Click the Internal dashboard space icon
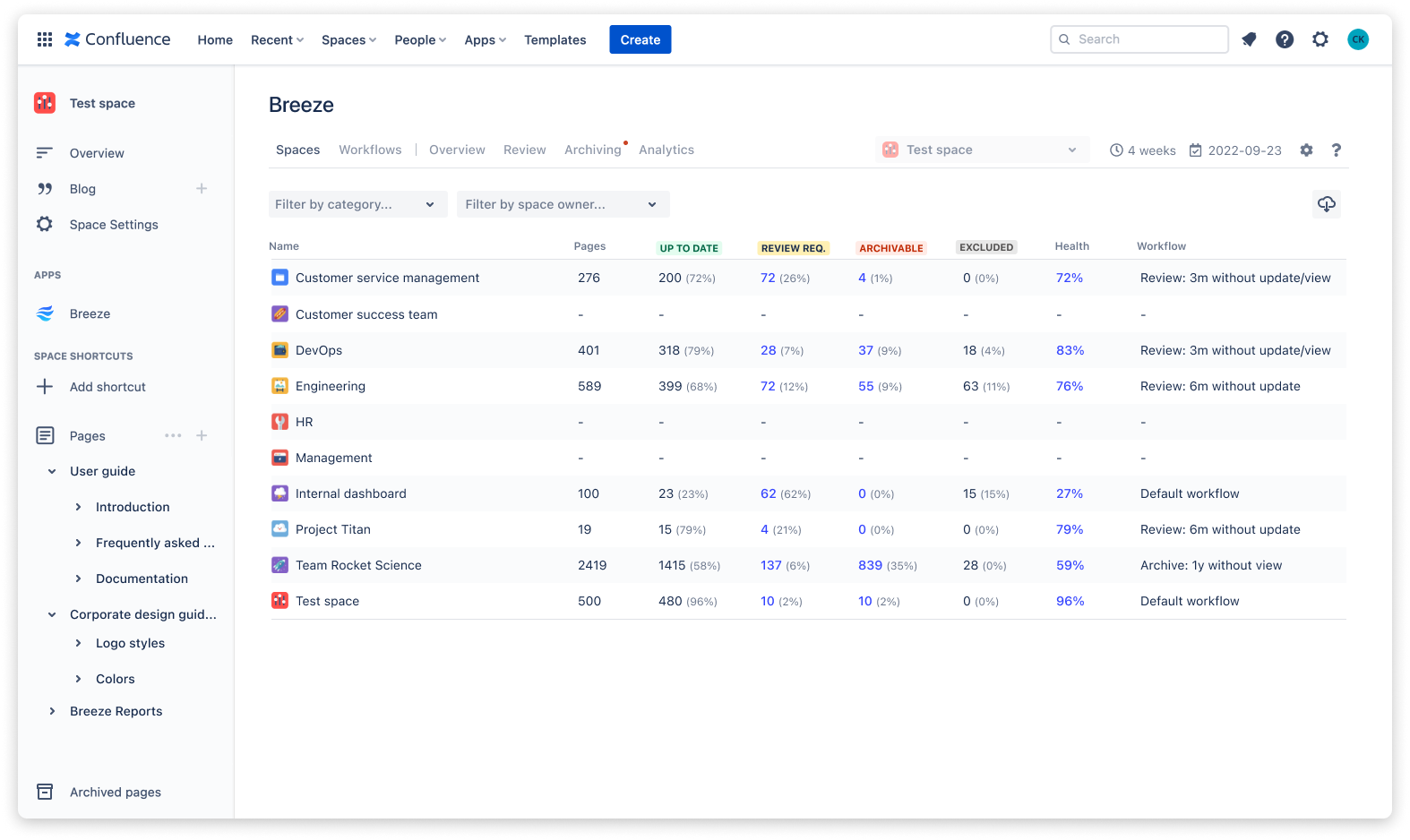Image resolution: width=1410 pixels, height=840 pixels. 279,493
